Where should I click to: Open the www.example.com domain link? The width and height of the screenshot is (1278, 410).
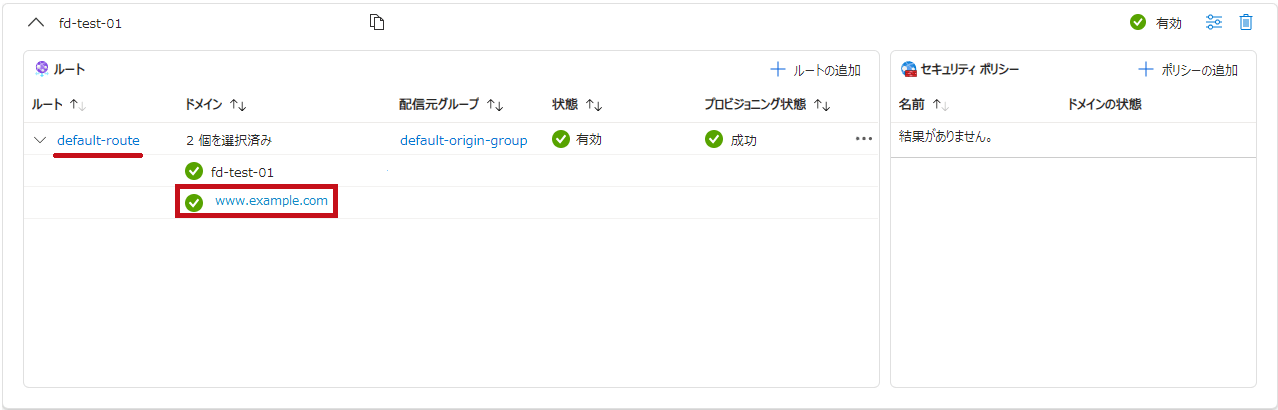pos(271,202)
